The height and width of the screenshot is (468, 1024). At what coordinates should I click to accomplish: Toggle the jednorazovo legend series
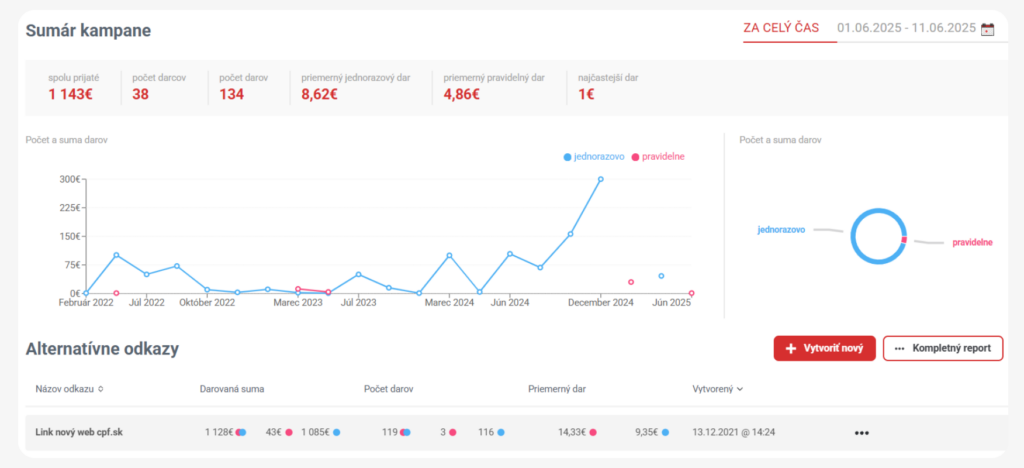pos(594,157)
